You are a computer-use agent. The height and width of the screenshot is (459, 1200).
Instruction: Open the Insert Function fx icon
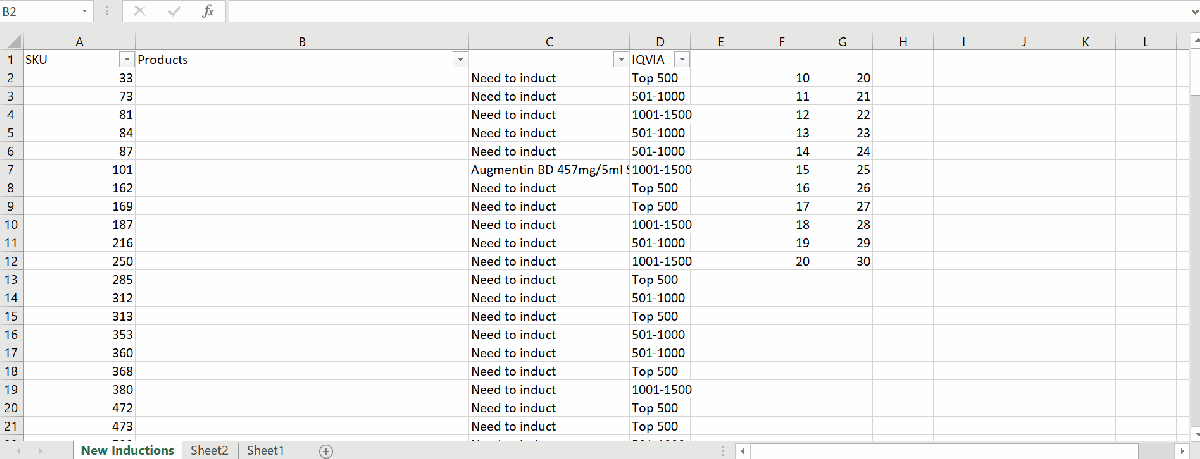(x=207, y=11)
